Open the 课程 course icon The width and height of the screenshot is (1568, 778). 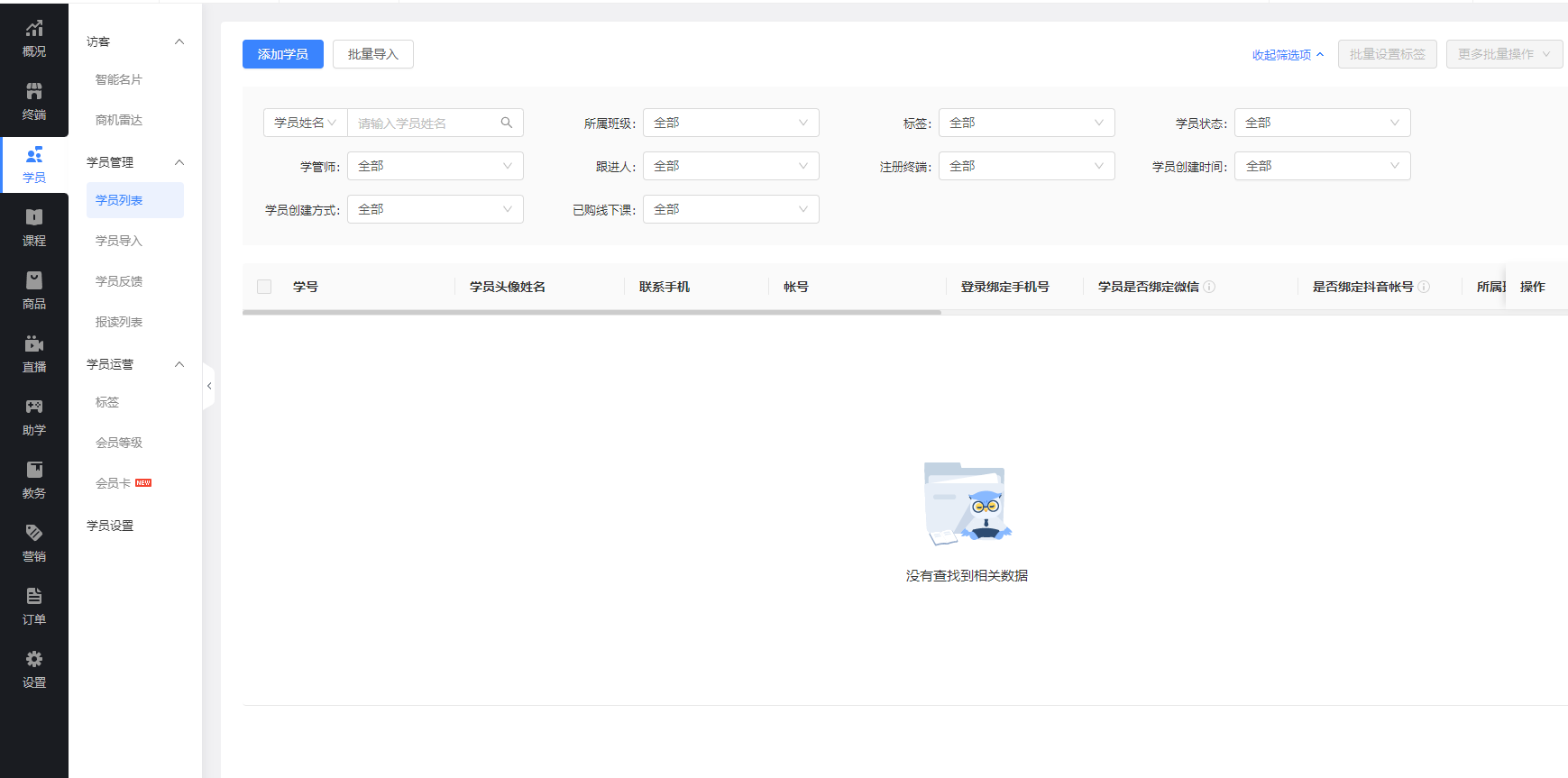pos(34,218)
